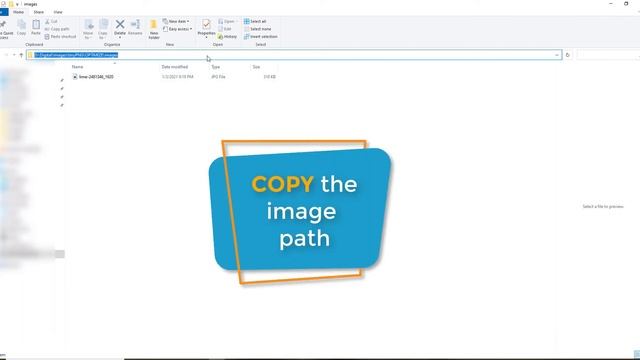Sort by the Type column header
This screenshot has height=360, width=640.
[216, 67]
